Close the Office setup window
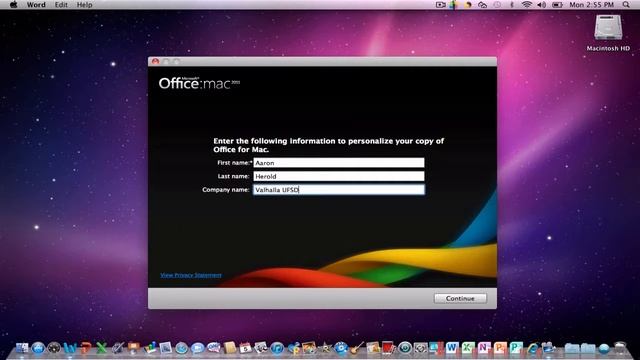The image size is (640, 360). coord(155,61)
